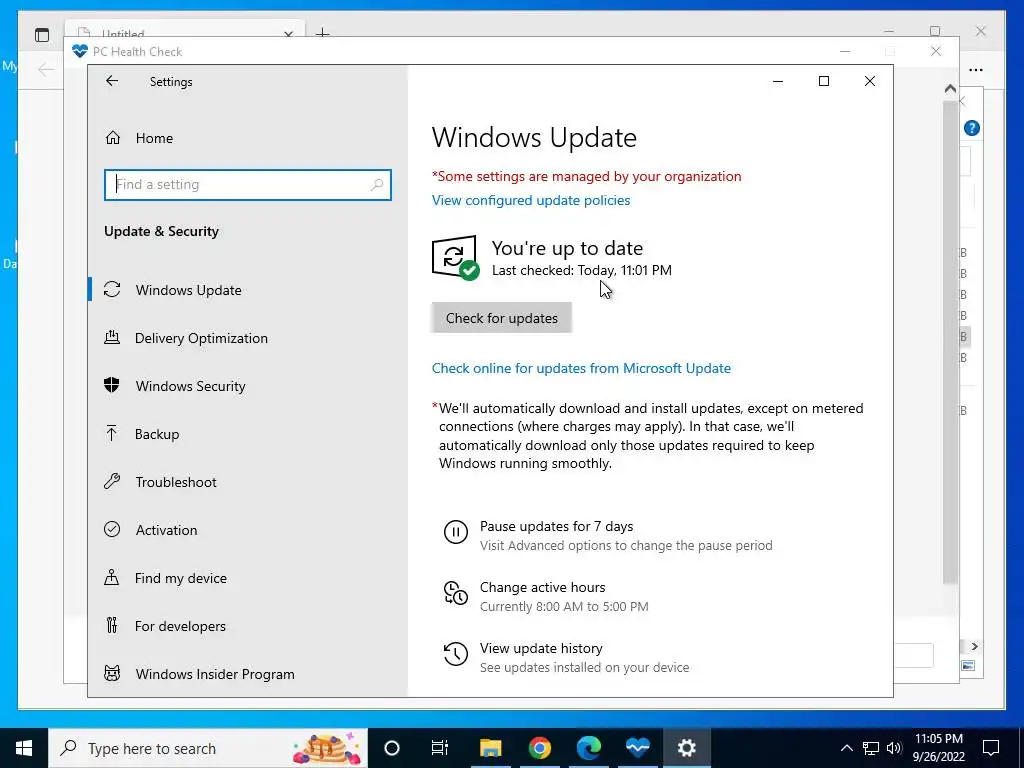
Task: Select the Untitled tab in background window
Action: 185,32
